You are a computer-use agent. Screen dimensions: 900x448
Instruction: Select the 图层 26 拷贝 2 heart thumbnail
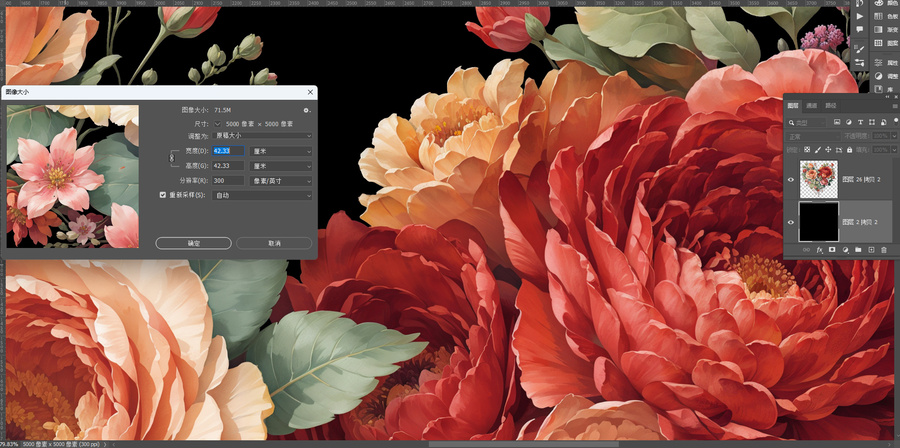coord(819,179)
